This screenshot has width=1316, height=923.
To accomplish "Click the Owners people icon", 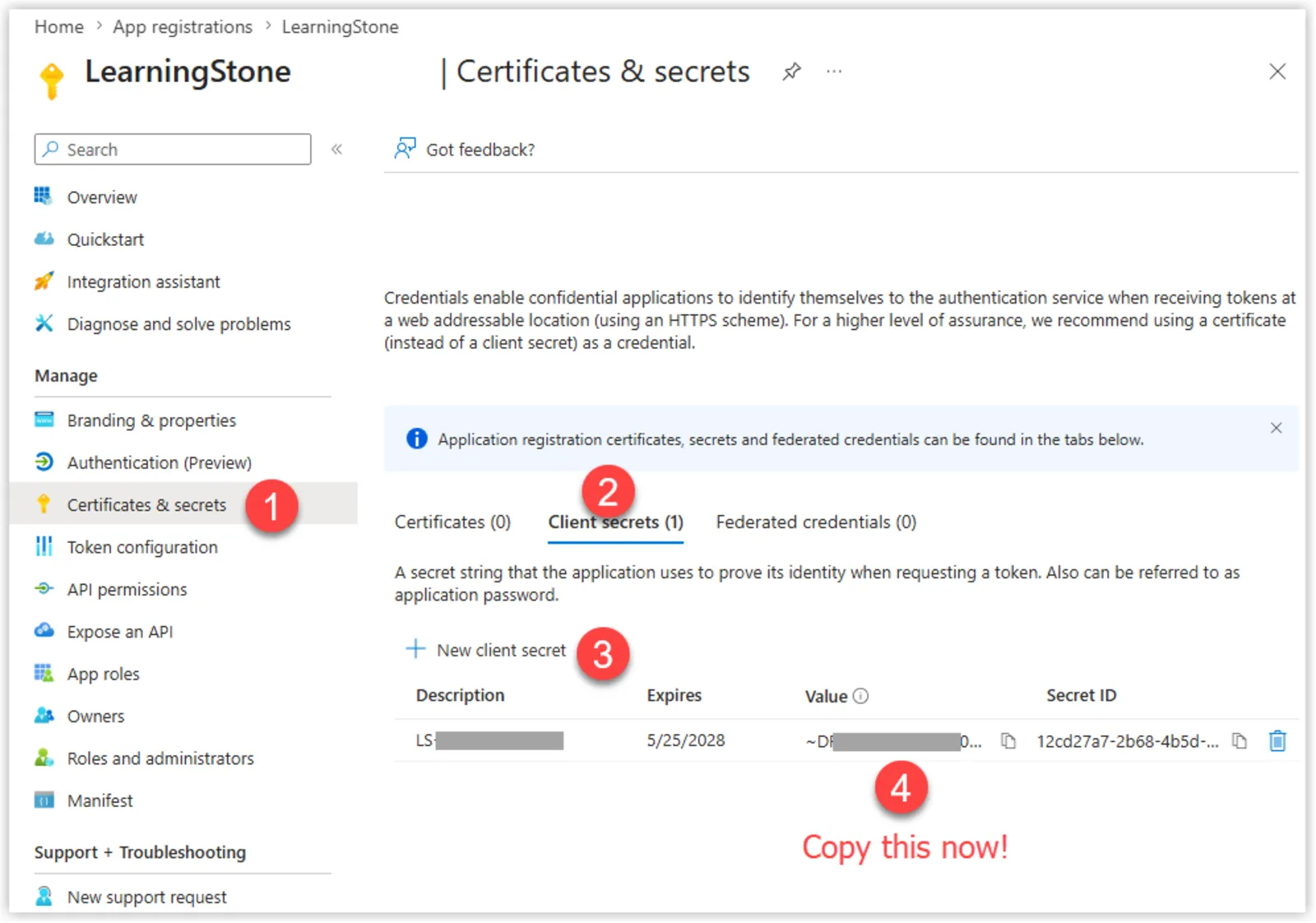I will [44, 715].
